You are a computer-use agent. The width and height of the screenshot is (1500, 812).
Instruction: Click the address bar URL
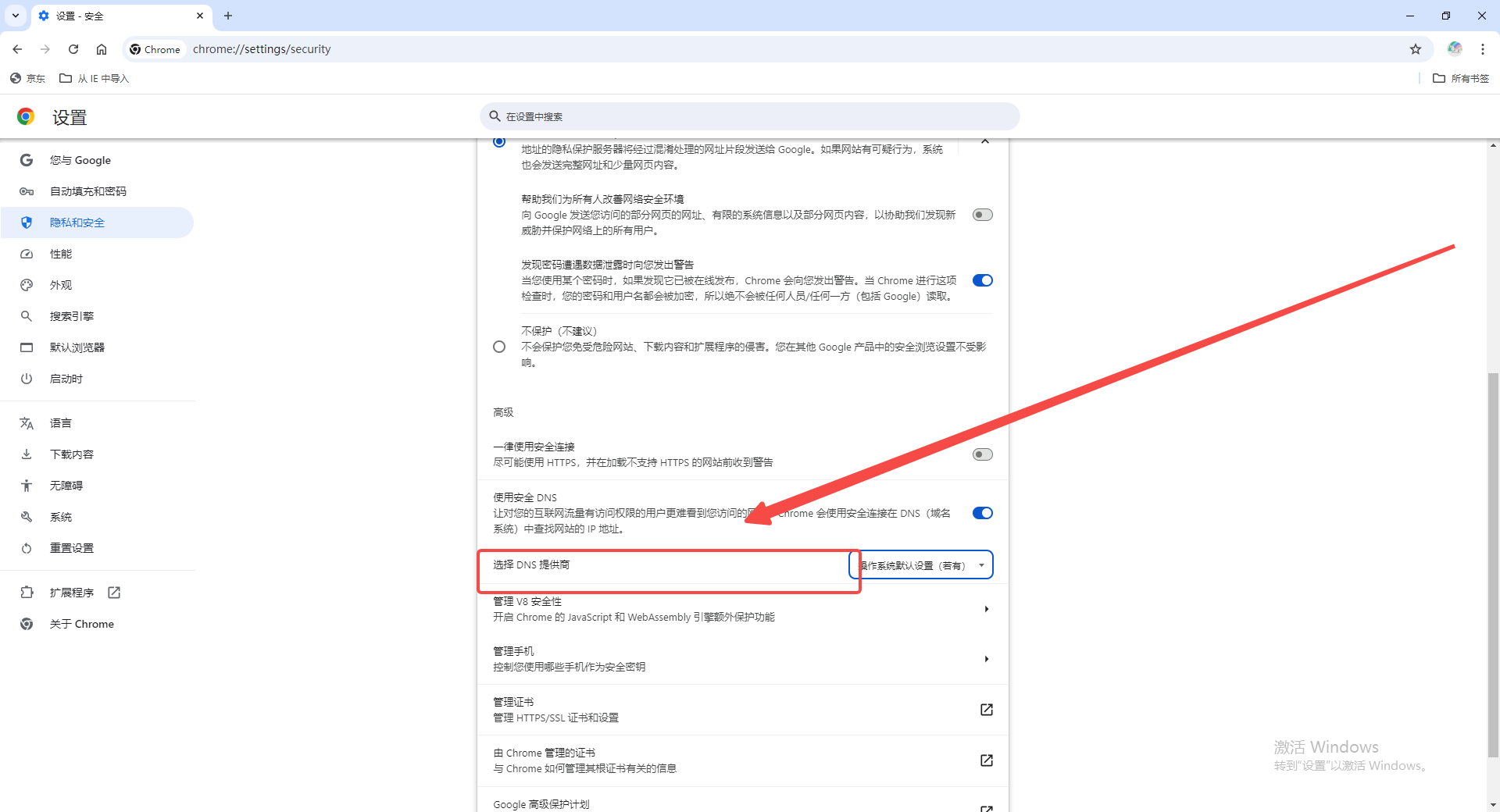262,49
